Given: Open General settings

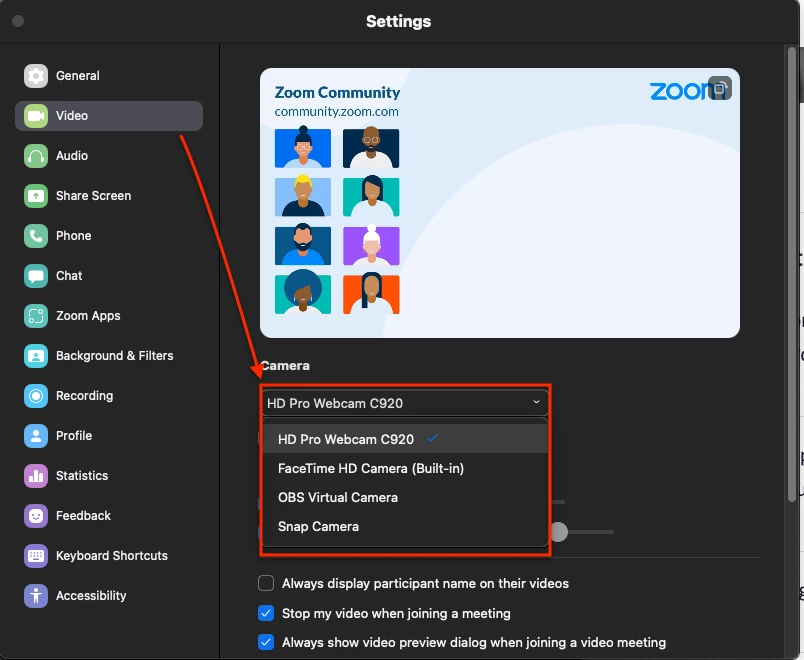Looking at the screenshot, I should pos(77,76).
